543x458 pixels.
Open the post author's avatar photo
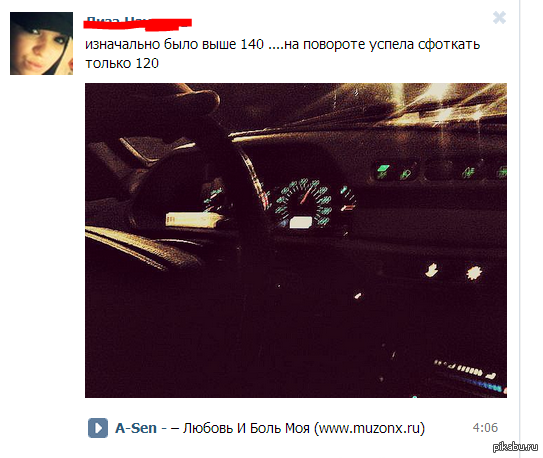coord(41,43)
